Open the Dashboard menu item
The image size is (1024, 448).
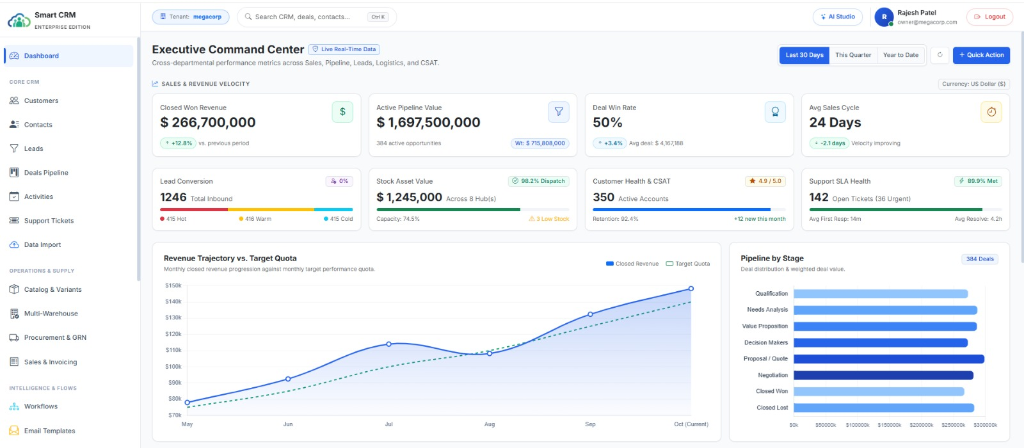click(69, 56)
